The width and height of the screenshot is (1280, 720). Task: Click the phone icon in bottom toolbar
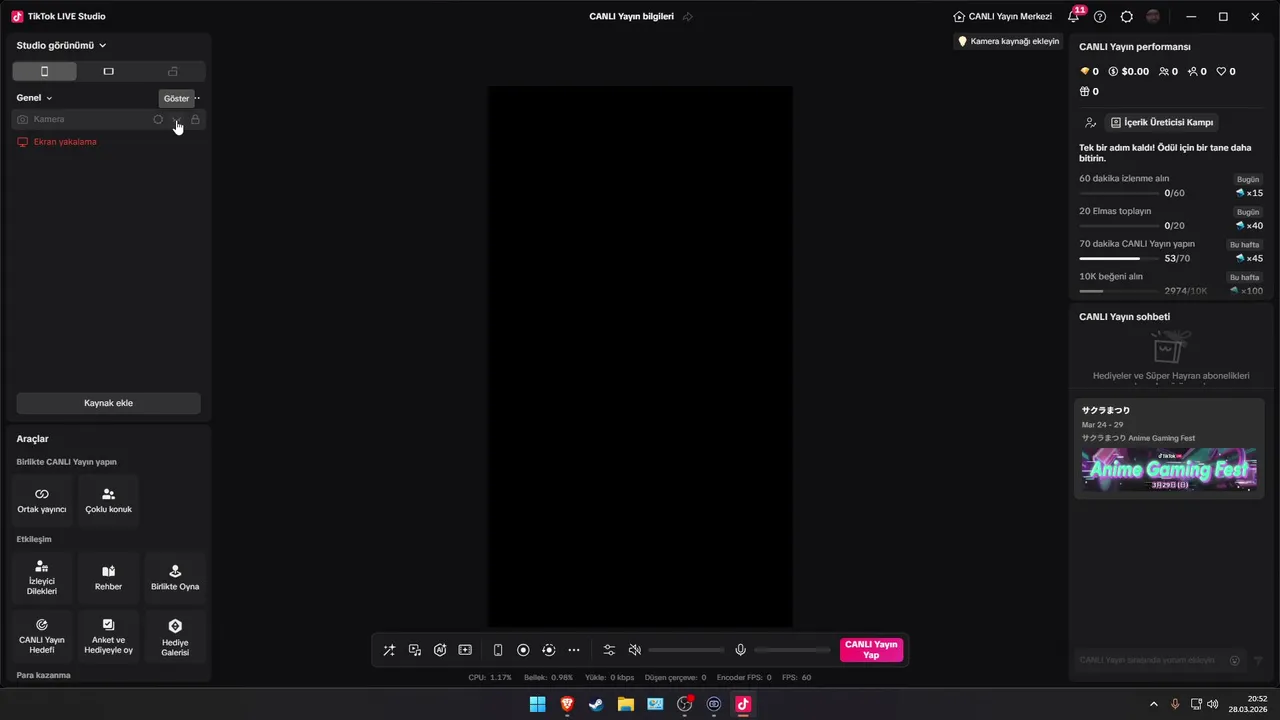pos(498,650)
